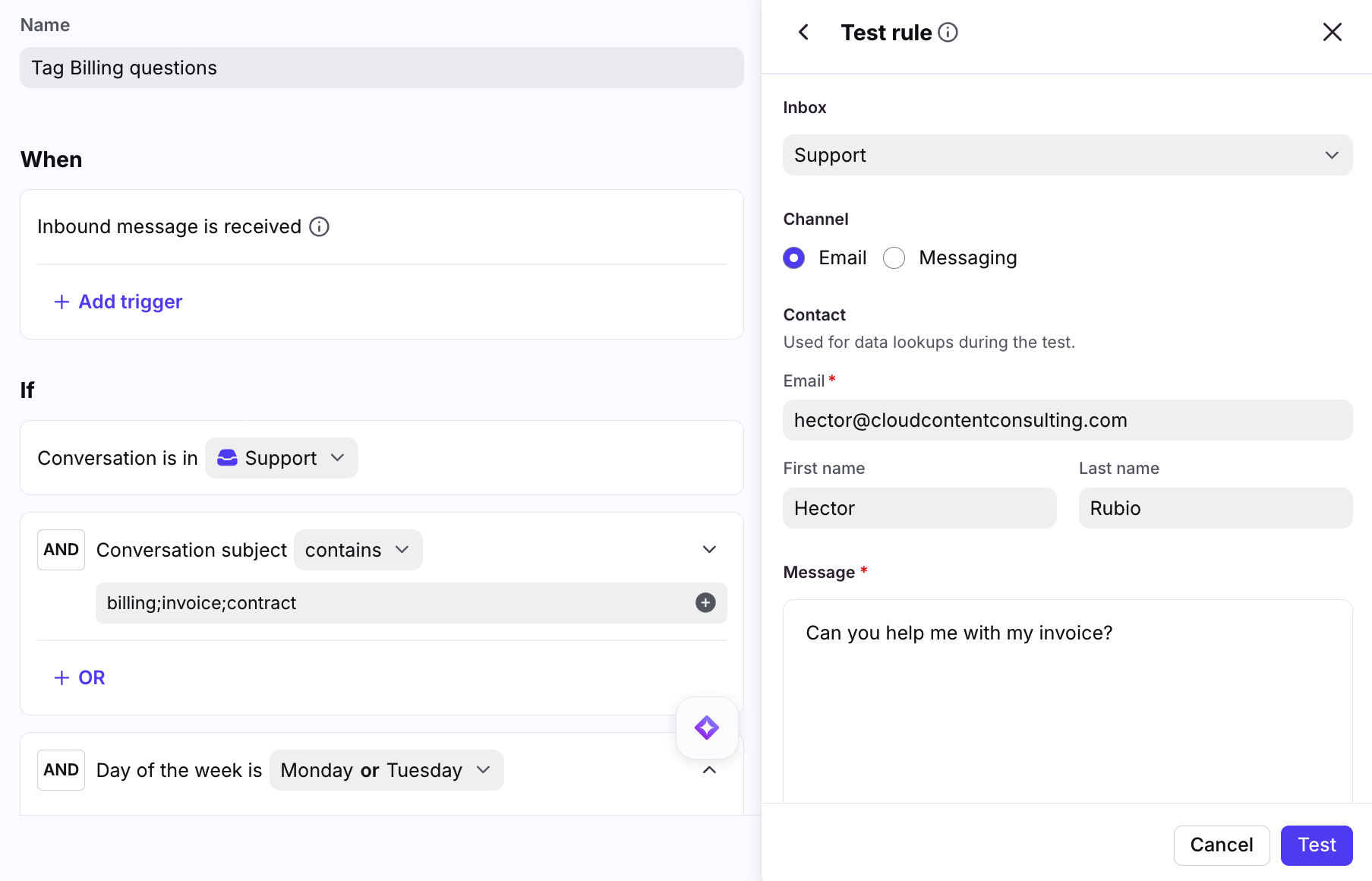The height and width of the screenshot is (881, 1372).
Task: Open the Test rule info icon
Action: pyautogui.click(x=948, y=33)
